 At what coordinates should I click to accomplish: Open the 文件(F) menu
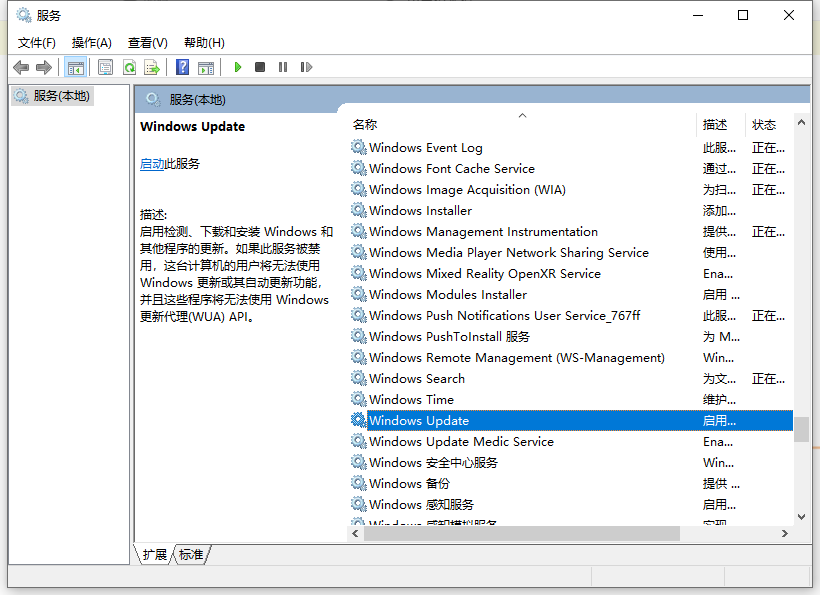(x=37, y=42)
